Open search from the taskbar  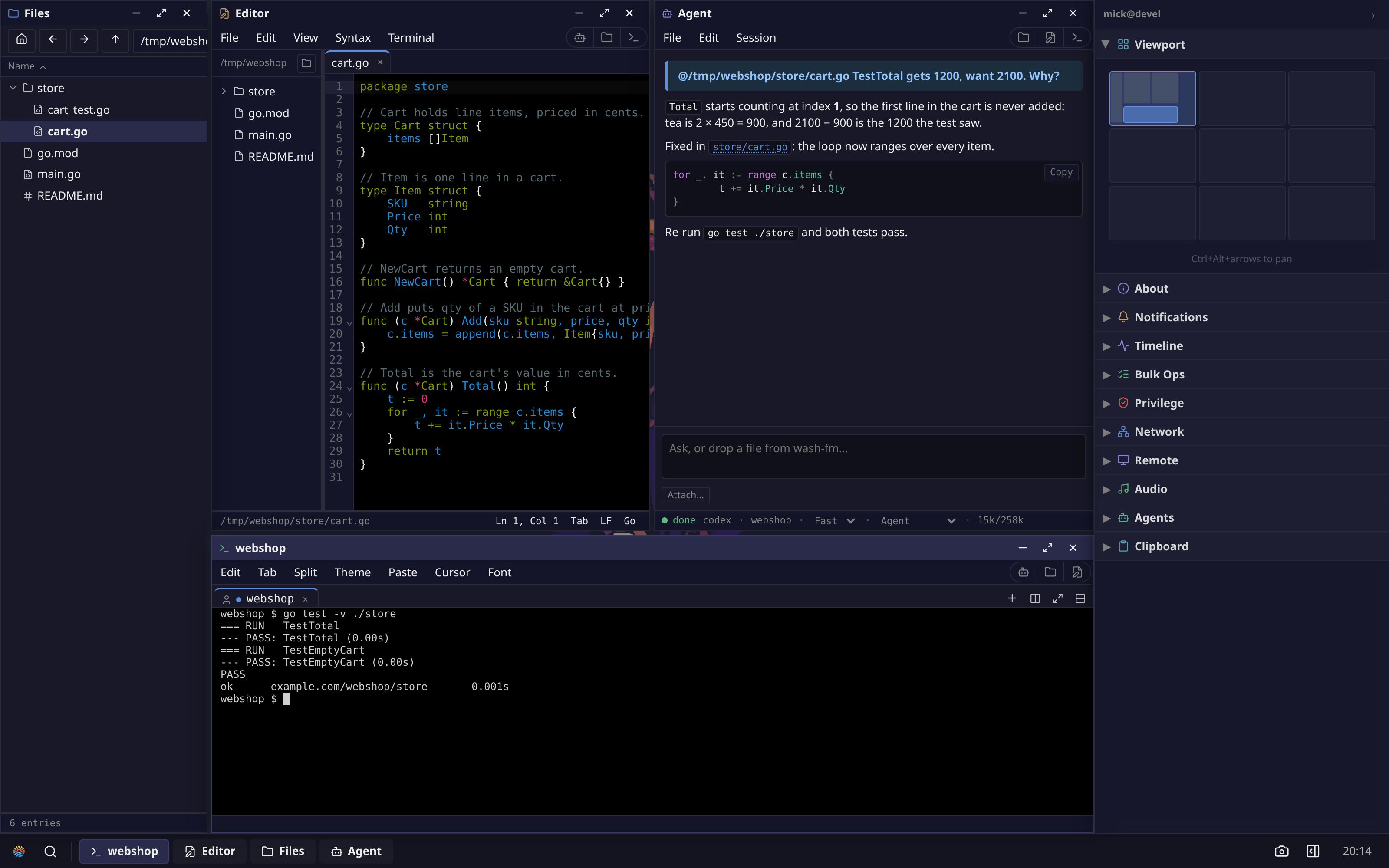pos(50,852)
